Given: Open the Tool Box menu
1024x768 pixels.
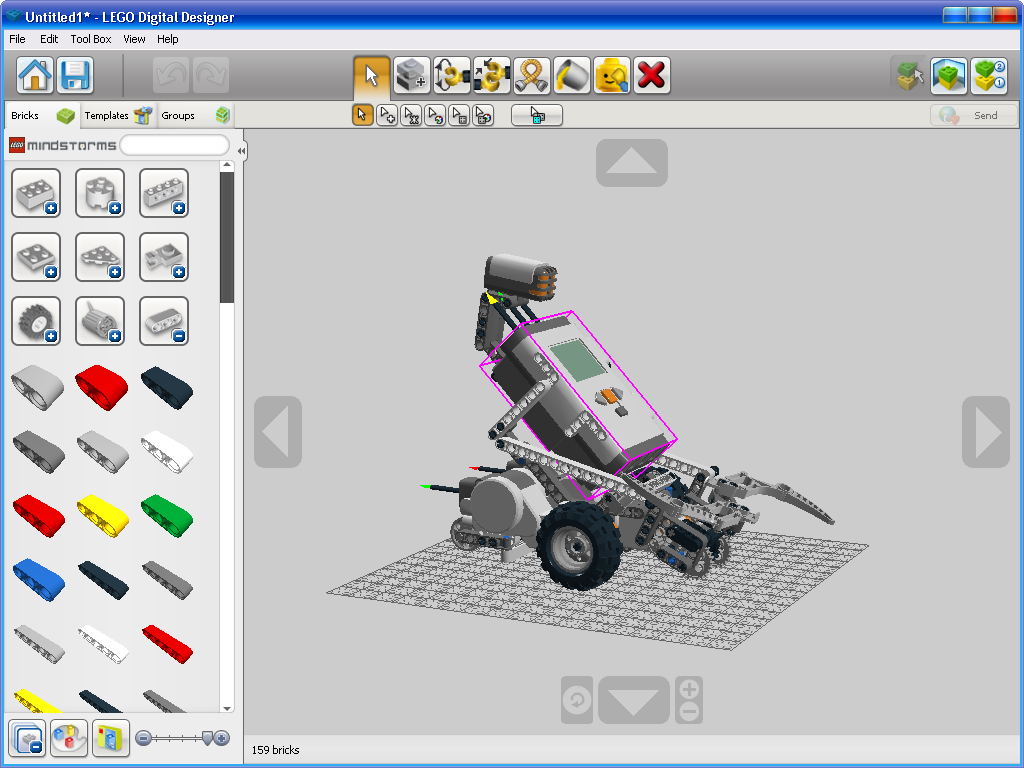Looking at the screenshot, I should (91, 39).
